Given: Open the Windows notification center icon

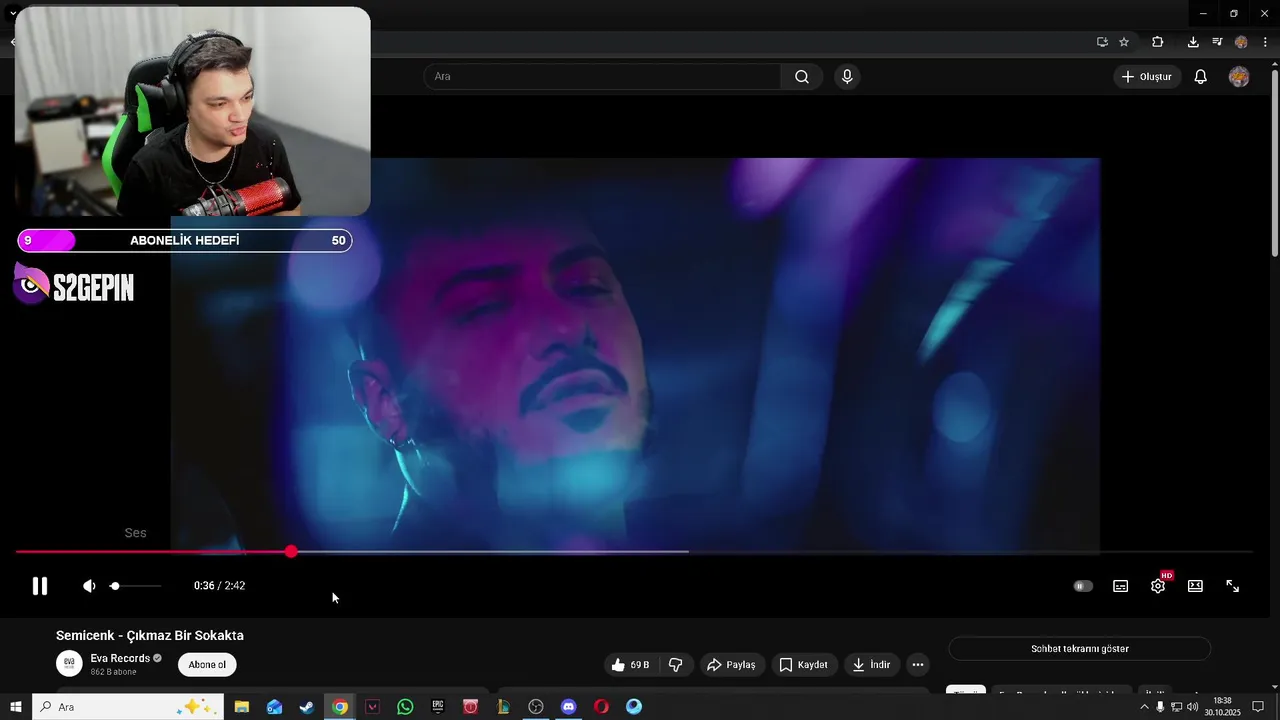Looking at the screenshot, I should [x=1258, y=707].
